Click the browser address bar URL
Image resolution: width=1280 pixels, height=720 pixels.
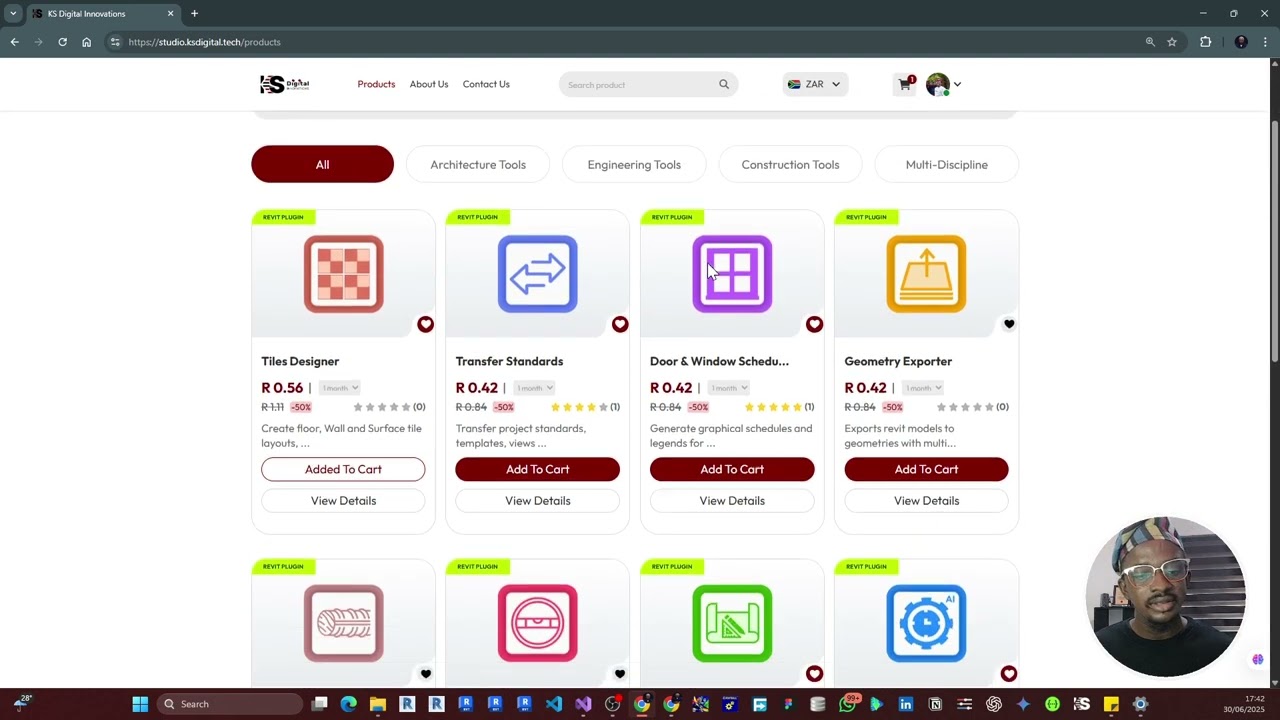(x=204, y=42)
